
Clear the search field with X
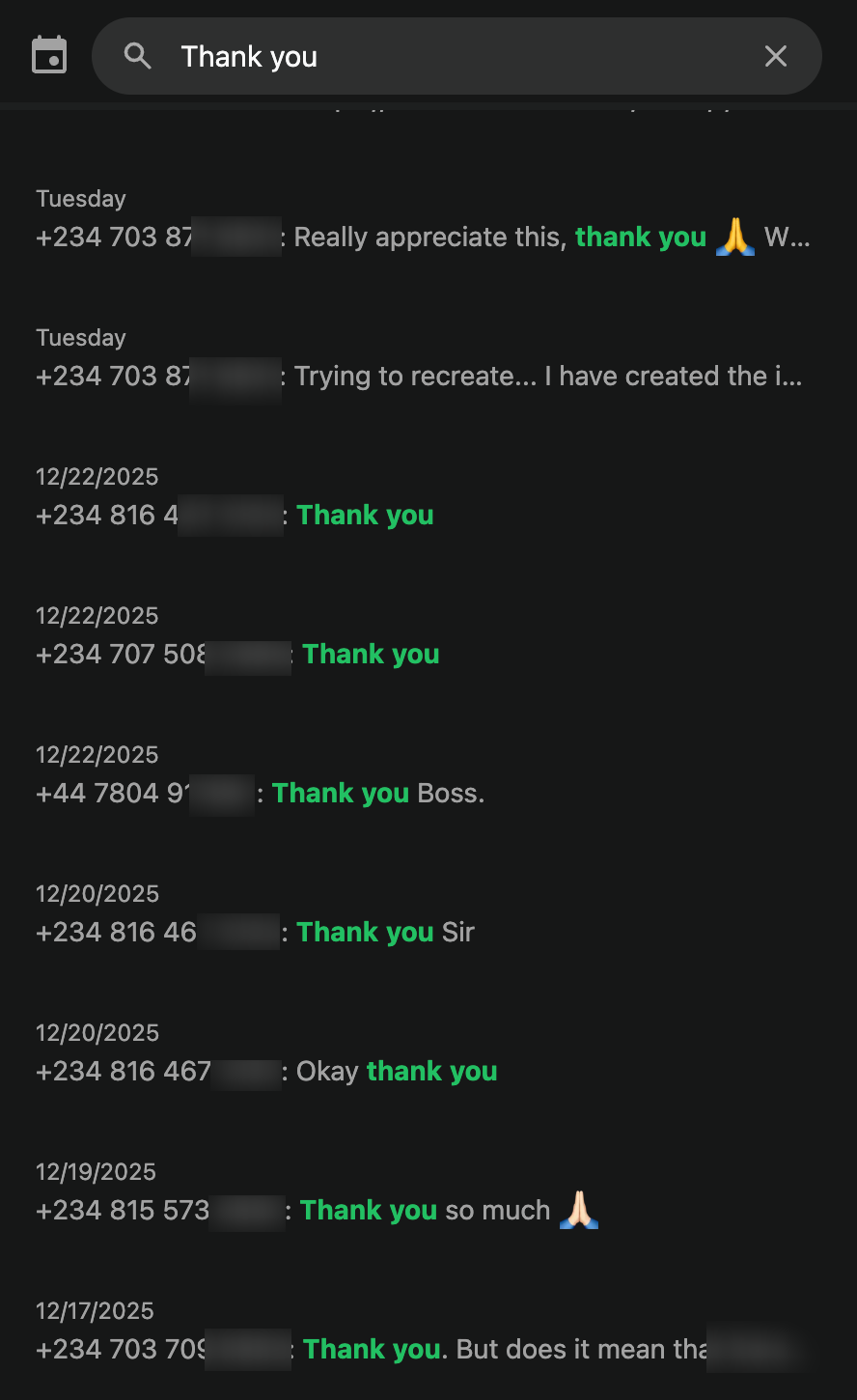click(x=776, y=56)
